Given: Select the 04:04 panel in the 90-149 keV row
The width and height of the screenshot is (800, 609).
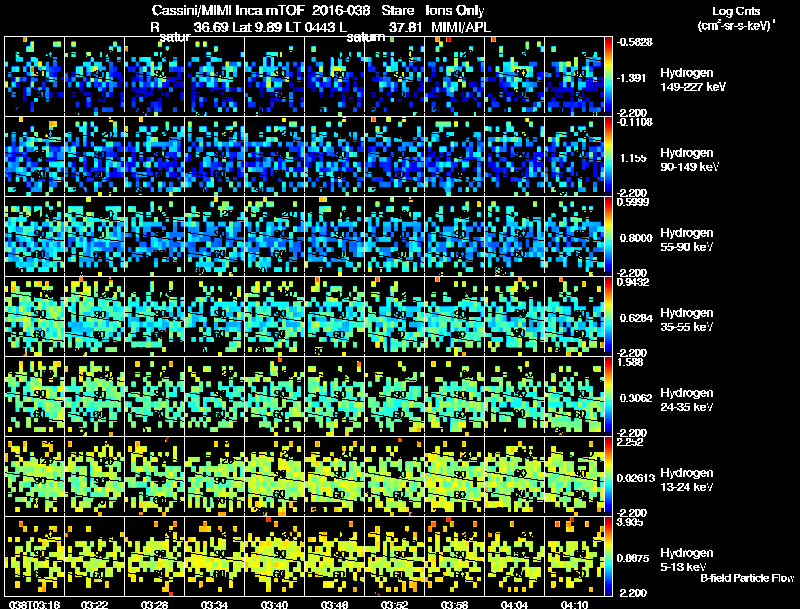Looking at the screenshot, I should coord(514,156).
